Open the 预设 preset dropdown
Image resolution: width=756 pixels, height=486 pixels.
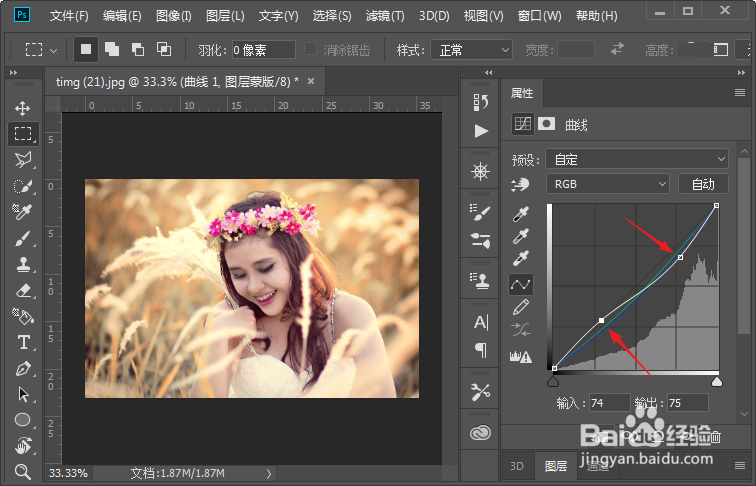[x=637, y=159]
